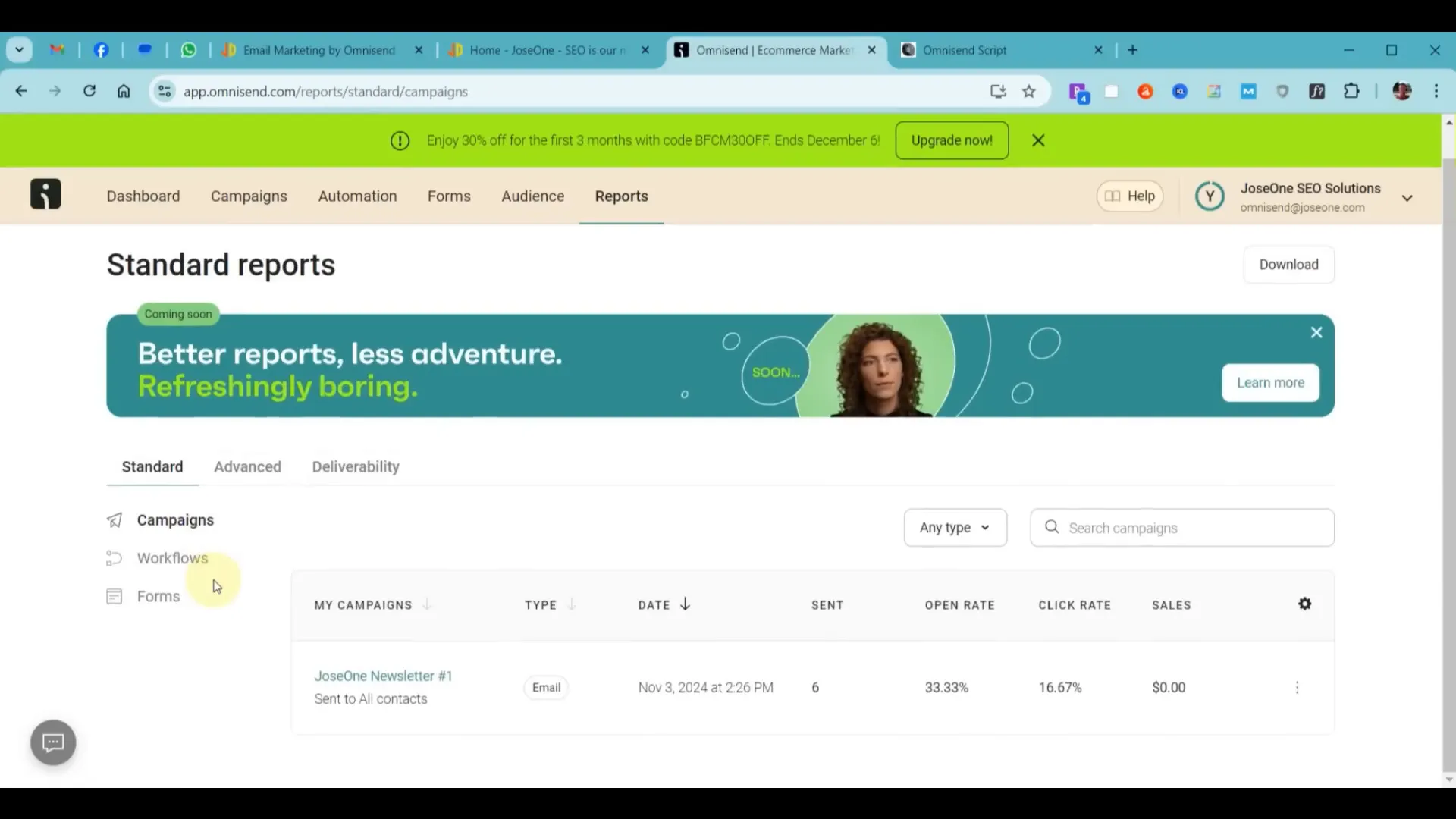Click the Omnisend logo icon
The image size is (1456, 819).
(x=45, y=195)
